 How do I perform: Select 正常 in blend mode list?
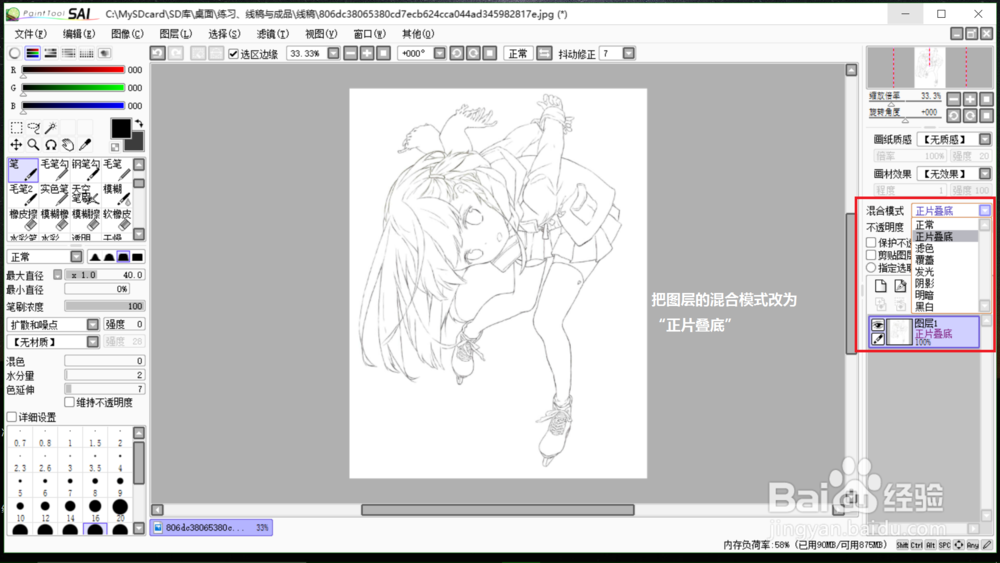(x=945, y=225)
